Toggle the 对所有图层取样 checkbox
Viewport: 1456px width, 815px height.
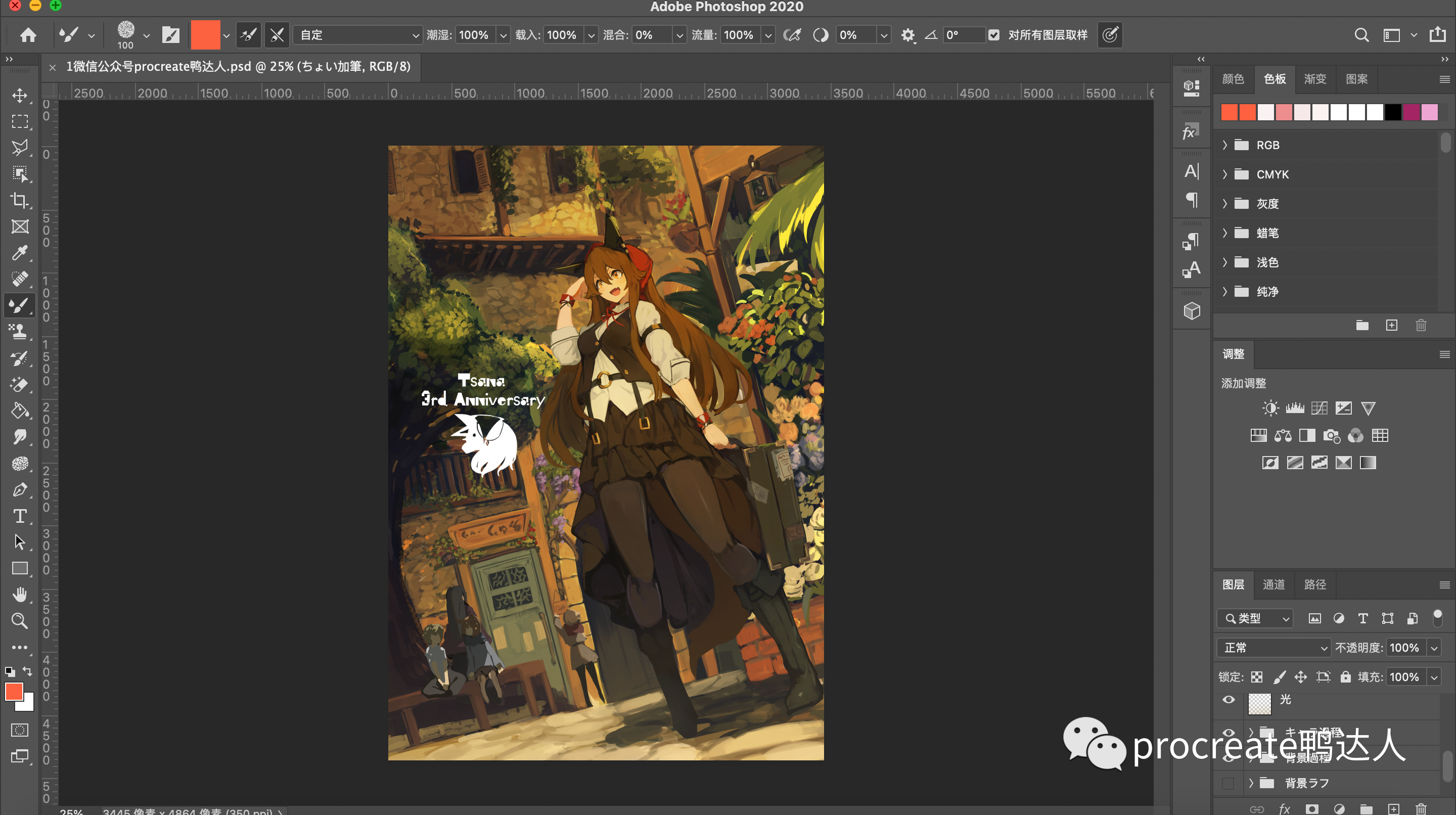coord(993,35)
